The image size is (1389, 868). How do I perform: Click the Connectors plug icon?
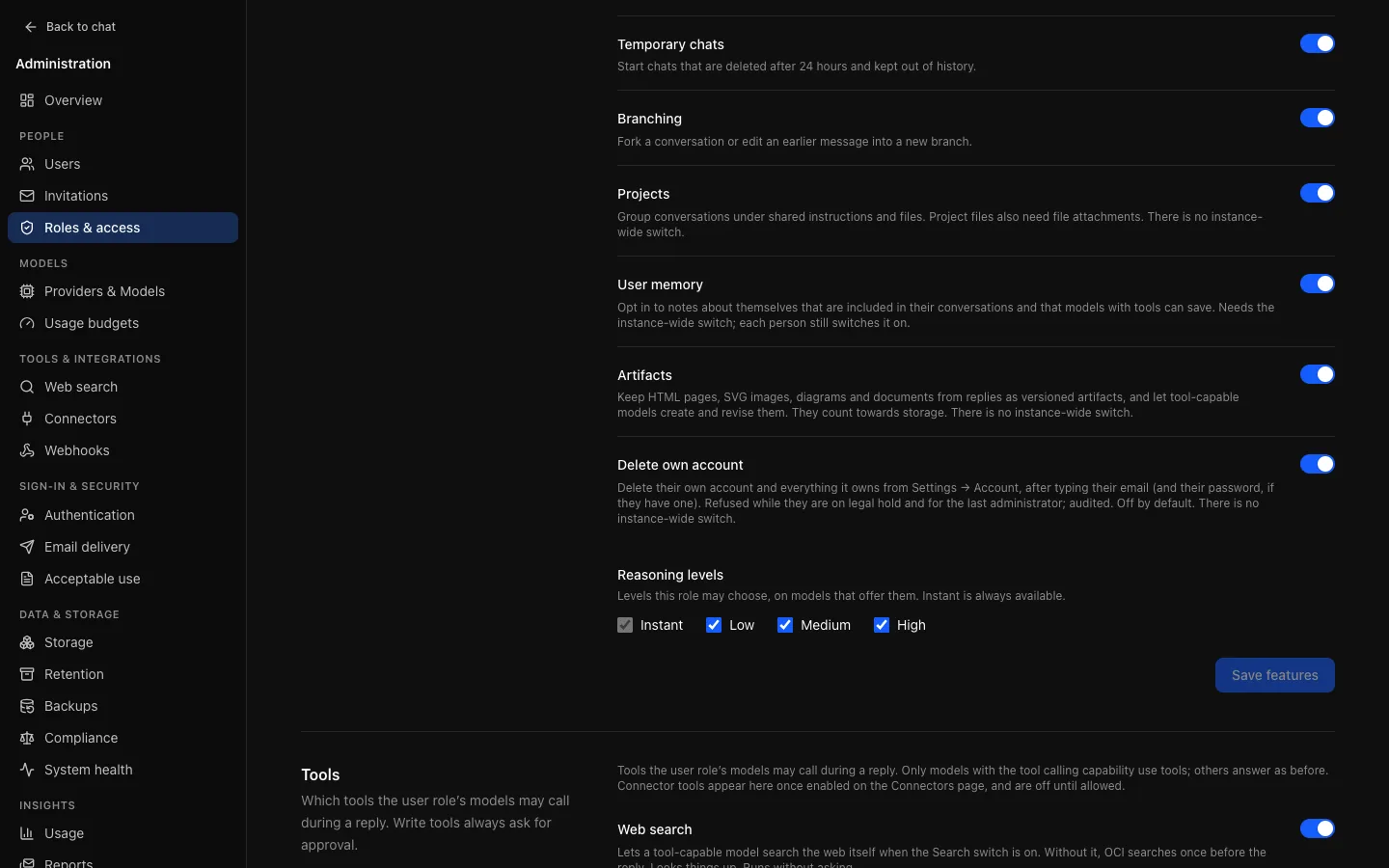[27, 419]
